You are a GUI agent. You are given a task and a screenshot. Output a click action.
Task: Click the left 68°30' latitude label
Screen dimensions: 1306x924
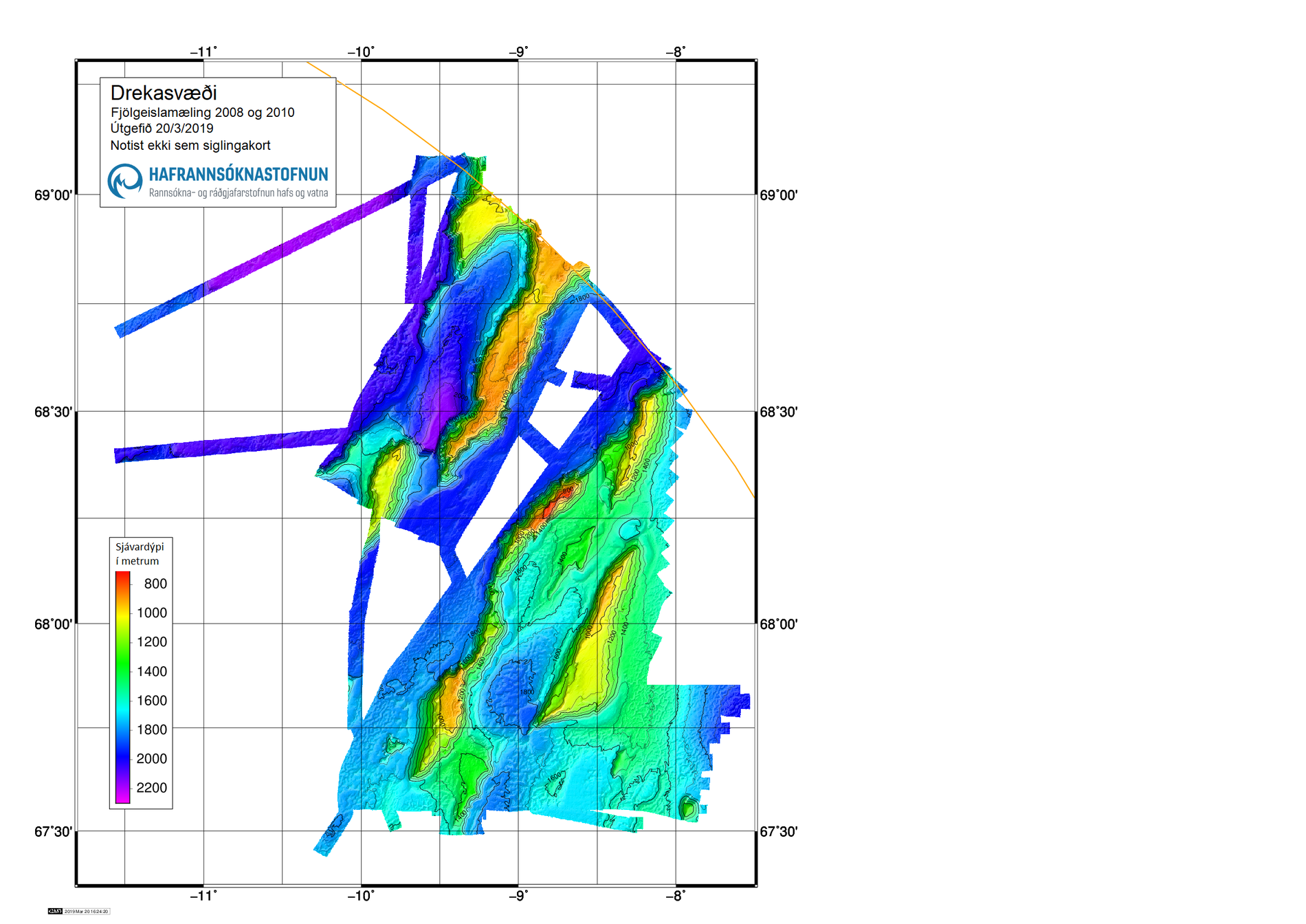[x=53, y=412]
